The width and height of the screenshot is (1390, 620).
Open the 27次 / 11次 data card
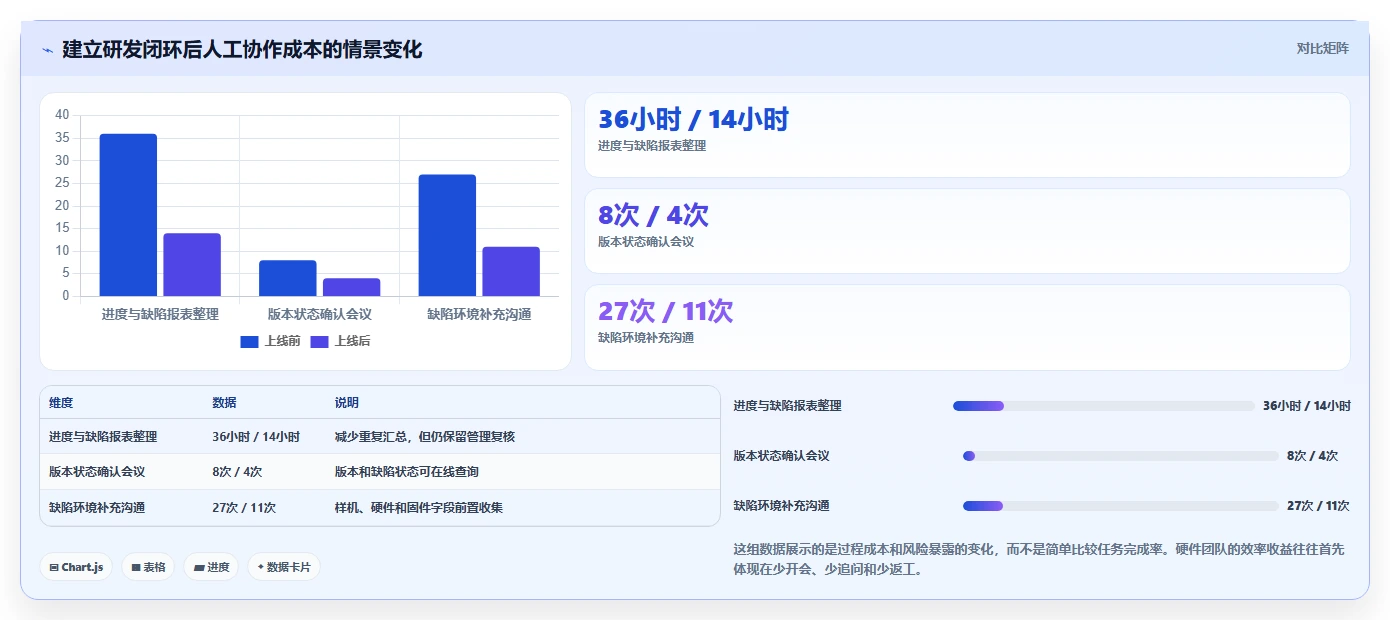967,327
